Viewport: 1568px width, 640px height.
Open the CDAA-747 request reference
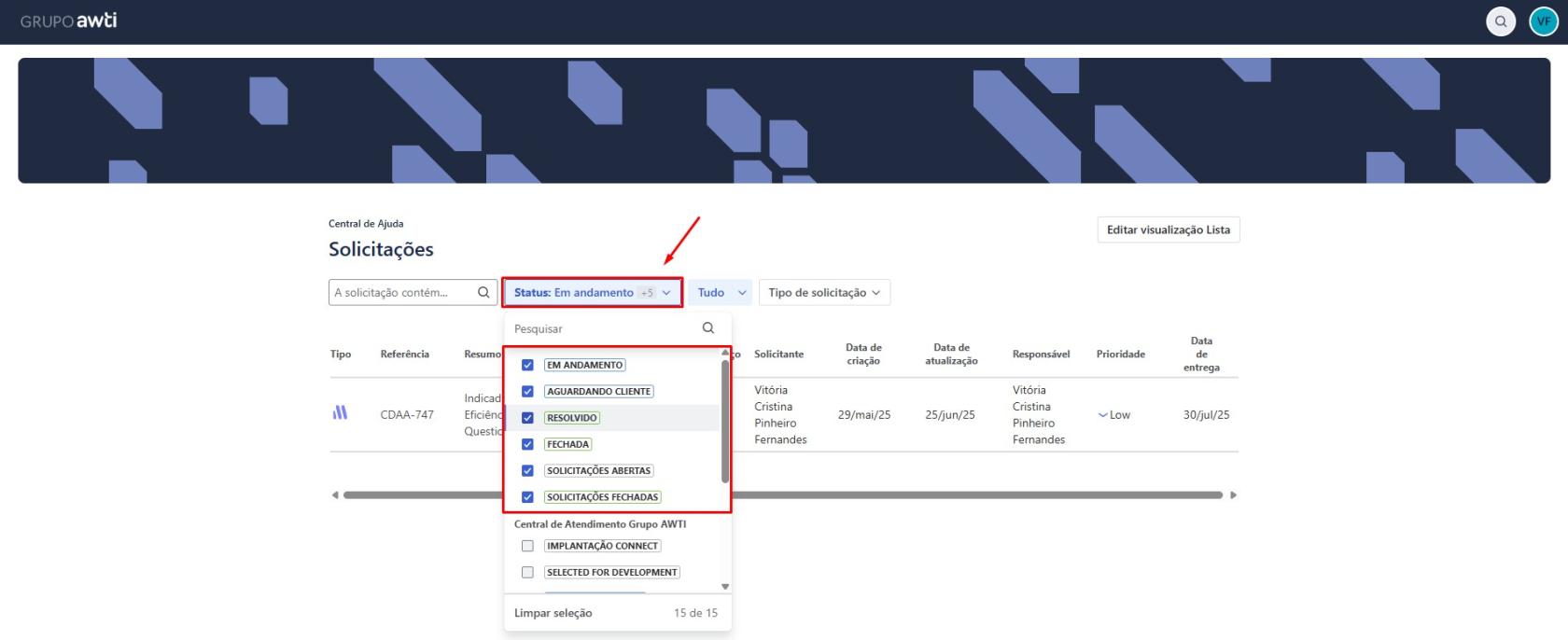coord(407,414)
